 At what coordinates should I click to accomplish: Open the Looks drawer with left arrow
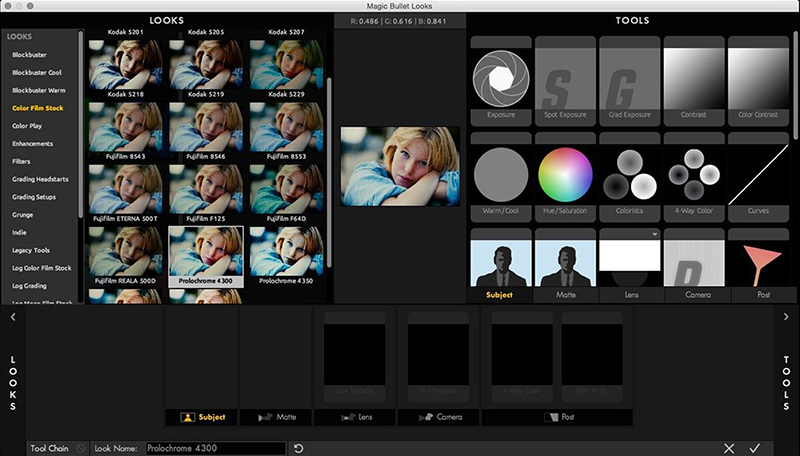click(x=13, y=317)
